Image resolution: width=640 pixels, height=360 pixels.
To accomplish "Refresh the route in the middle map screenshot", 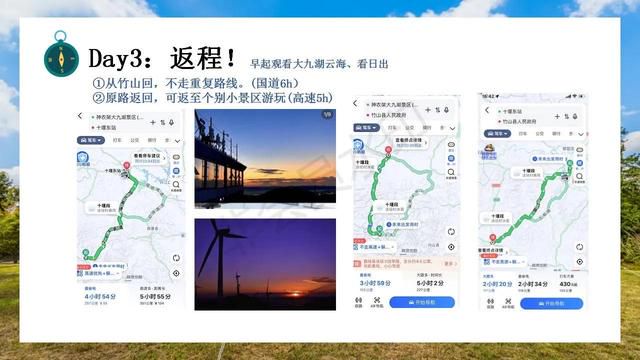I will click(451, 231).
